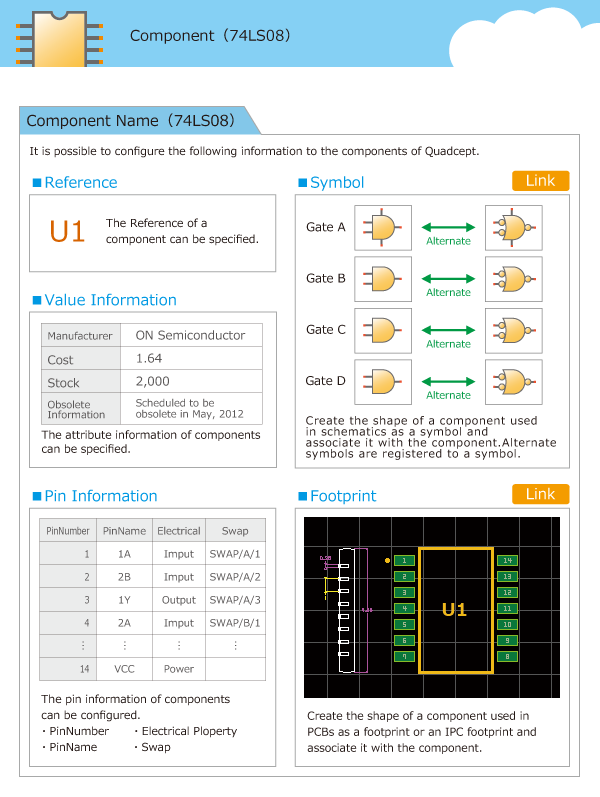Select the Gate B alternate symbol
Viewport: 600px width, 797px height.
pyautogui.click(x=514, y=279)
